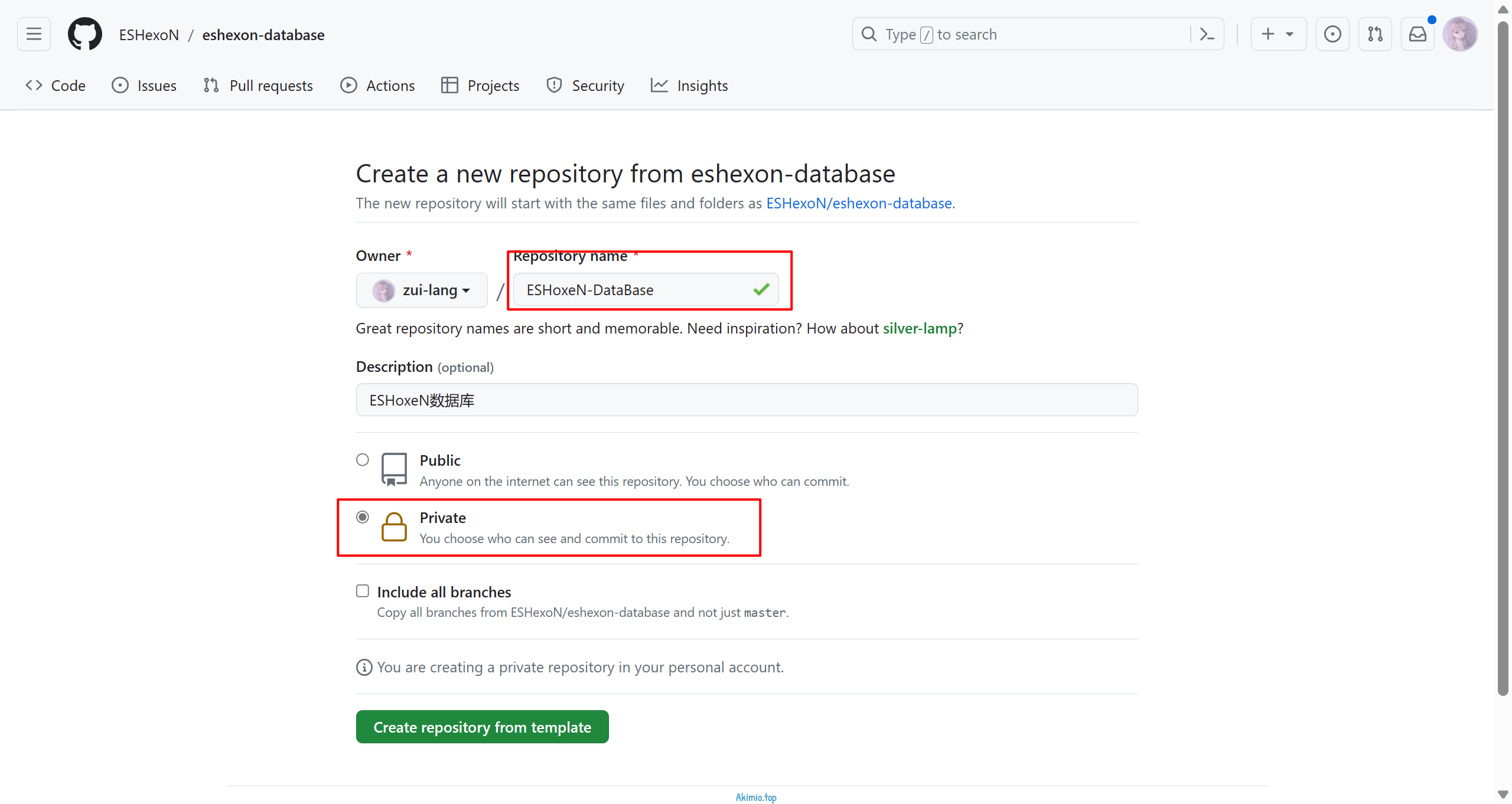Screen dimensions: 1512x804
Task: Open pull requests icon in header
Action: [x=1375, y=34]
